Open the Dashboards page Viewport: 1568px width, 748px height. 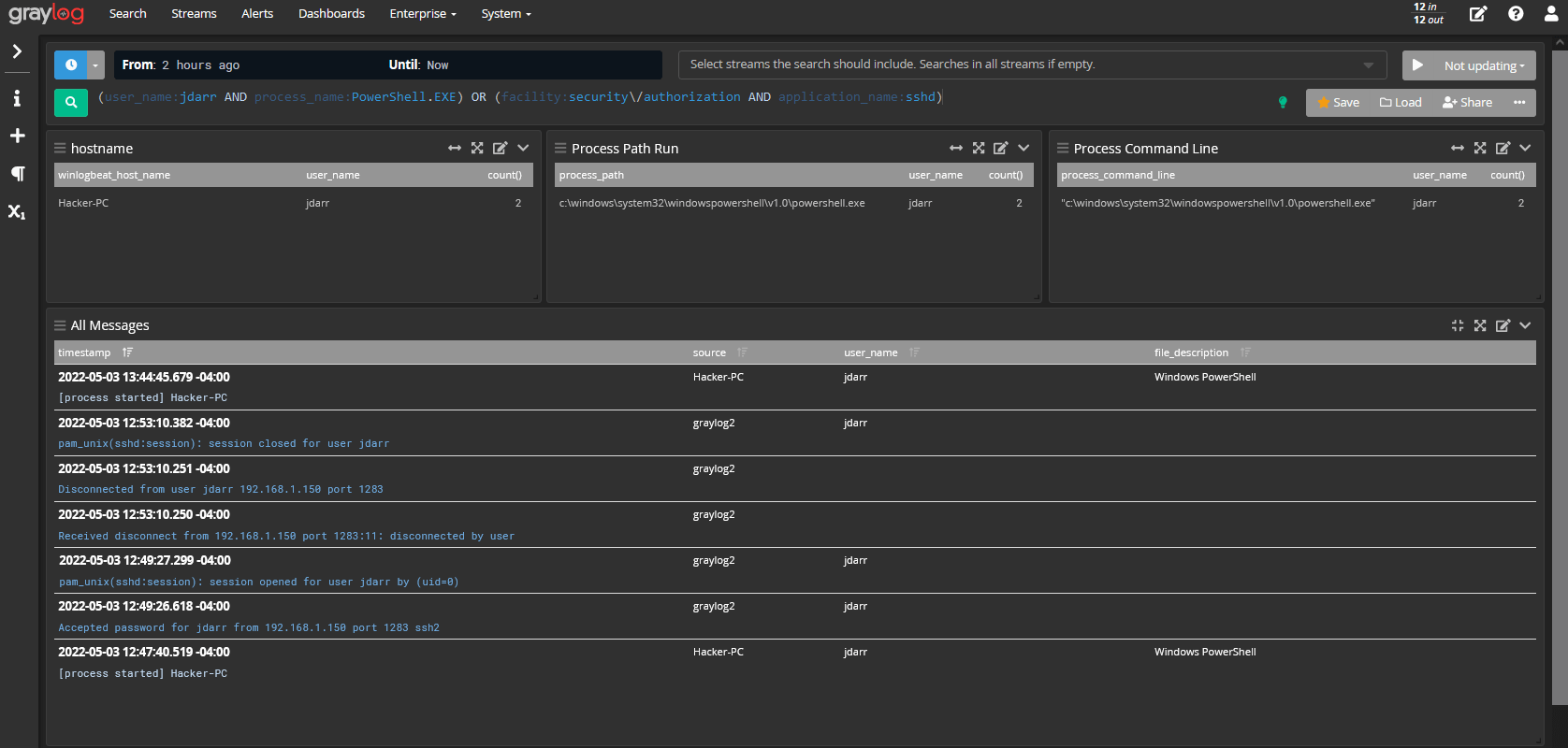pyautogui.click(x=331, y=14)
